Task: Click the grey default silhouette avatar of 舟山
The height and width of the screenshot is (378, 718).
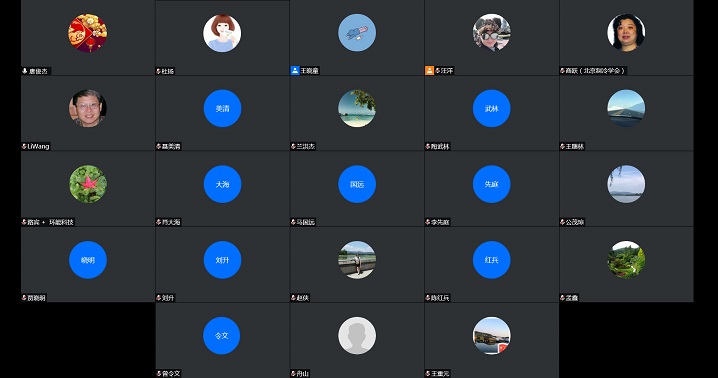Action: 357,335
